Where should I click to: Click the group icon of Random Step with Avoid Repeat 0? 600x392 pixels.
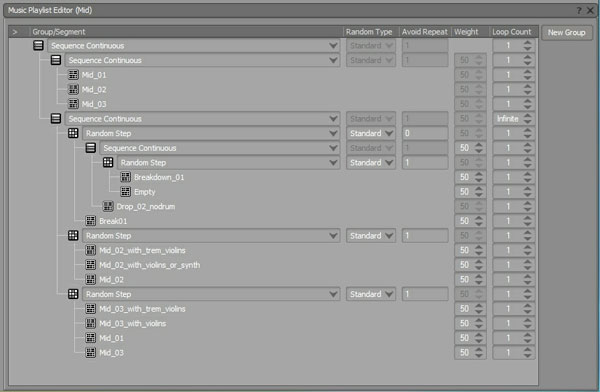pyautogui.click(x=73, y=133)
